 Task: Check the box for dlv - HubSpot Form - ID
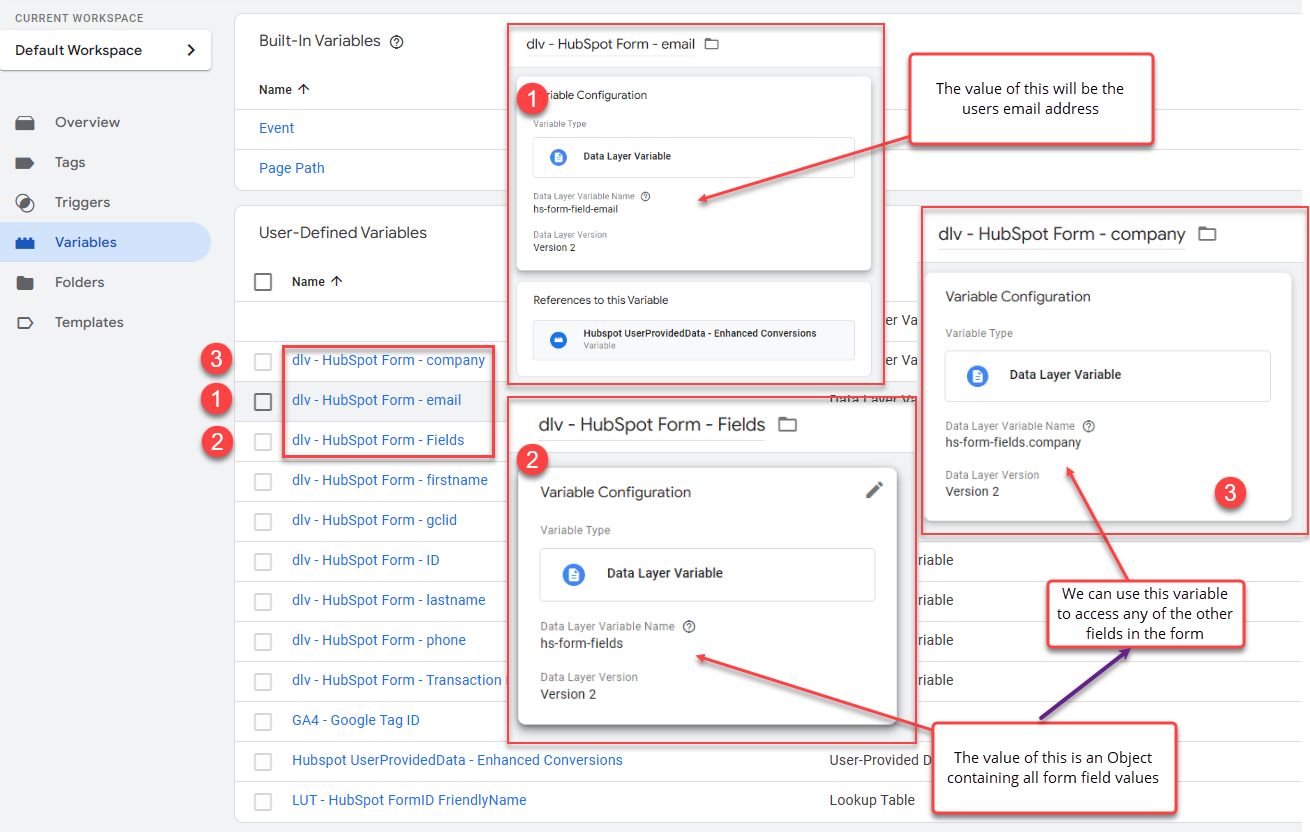click(x=263, y=561)
